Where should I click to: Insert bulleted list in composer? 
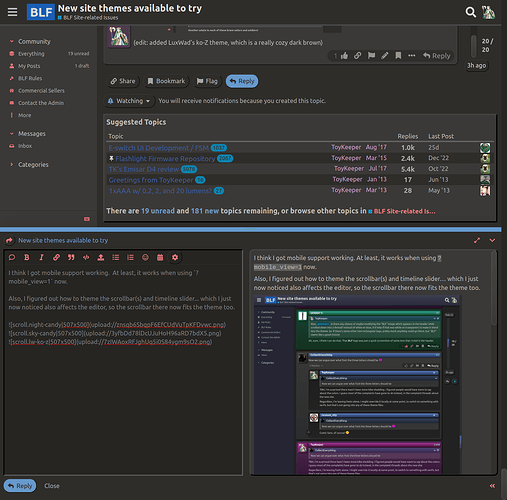click(x=116, y=257)
